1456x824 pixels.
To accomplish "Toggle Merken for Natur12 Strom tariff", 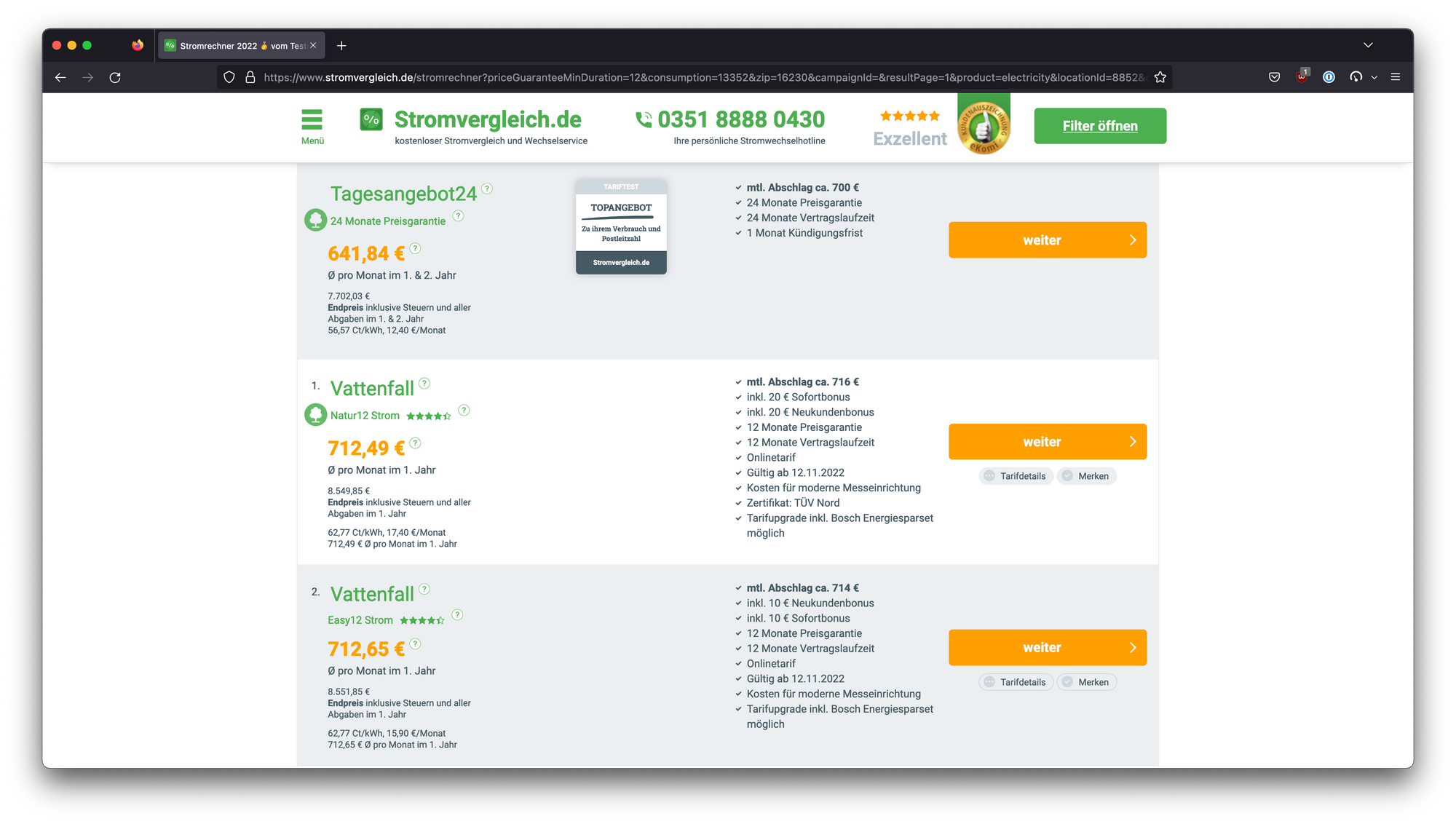I will pyautogui.click(x=1086, y=476).
